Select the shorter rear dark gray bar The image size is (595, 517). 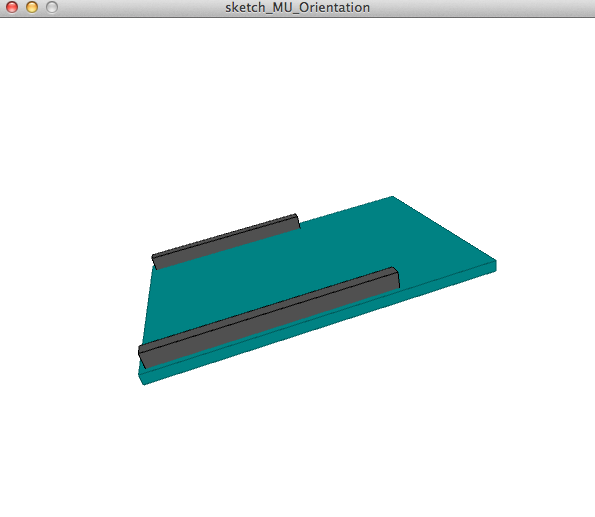pyautogui.click(x=226, y=242)
